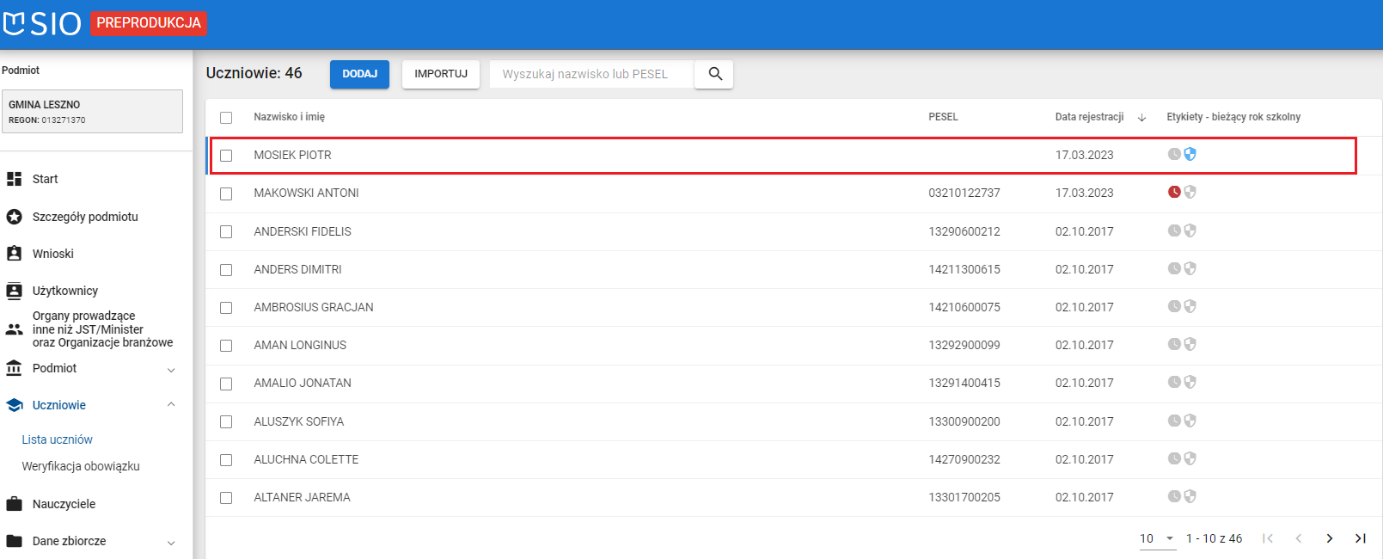Click the sort arrow beside Data rejestracji

[1142, 117]
